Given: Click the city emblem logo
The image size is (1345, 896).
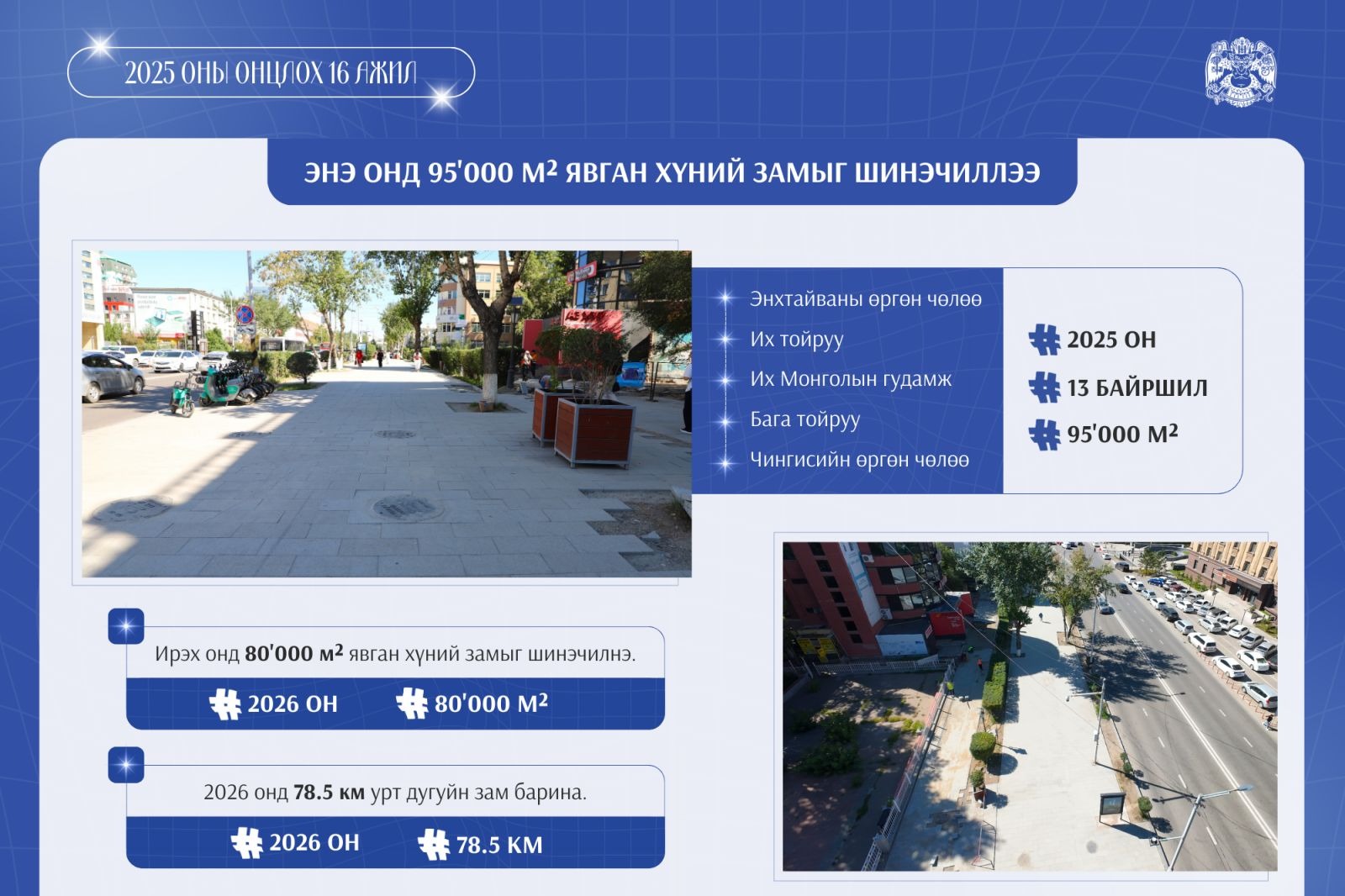Looking at the screenshot, I should tap(1239, 72).
